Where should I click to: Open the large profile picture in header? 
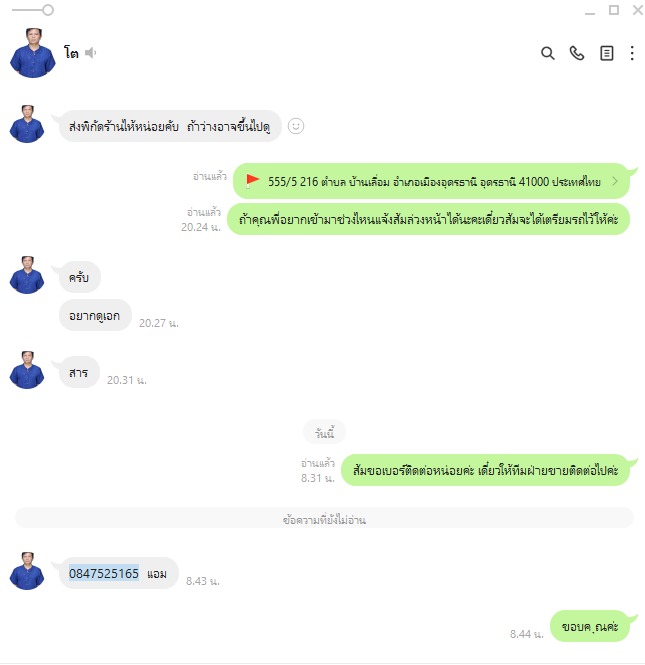point(33,53)
